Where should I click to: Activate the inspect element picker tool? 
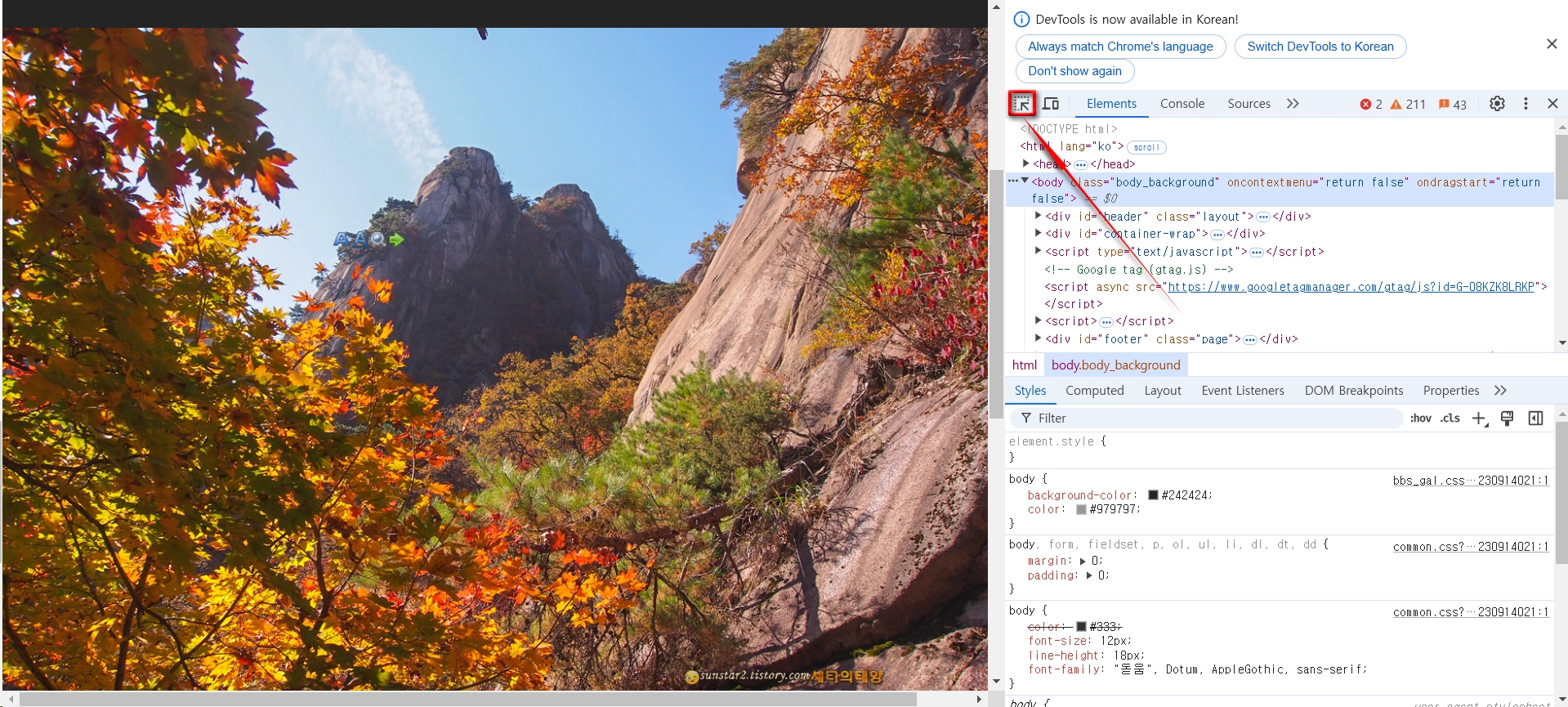tap(1021, 104)
